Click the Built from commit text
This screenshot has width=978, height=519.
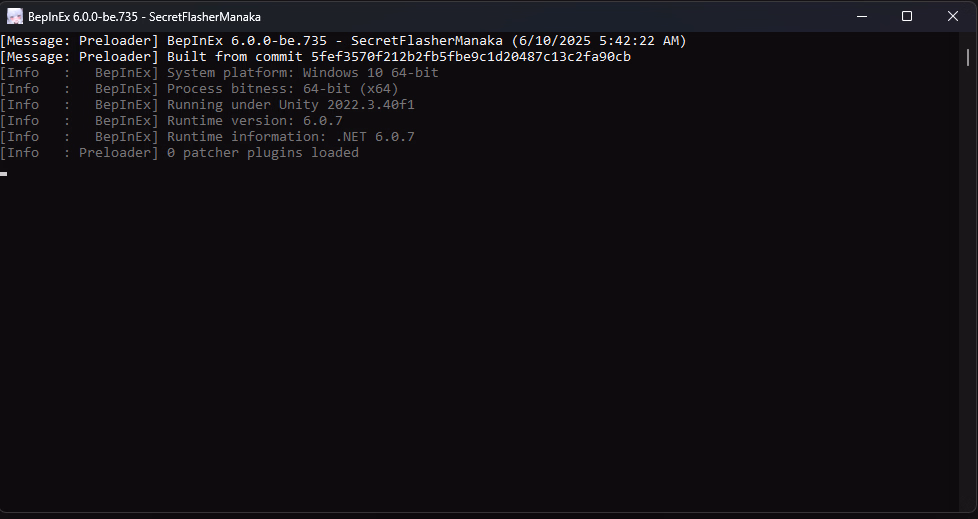[235, 57]
